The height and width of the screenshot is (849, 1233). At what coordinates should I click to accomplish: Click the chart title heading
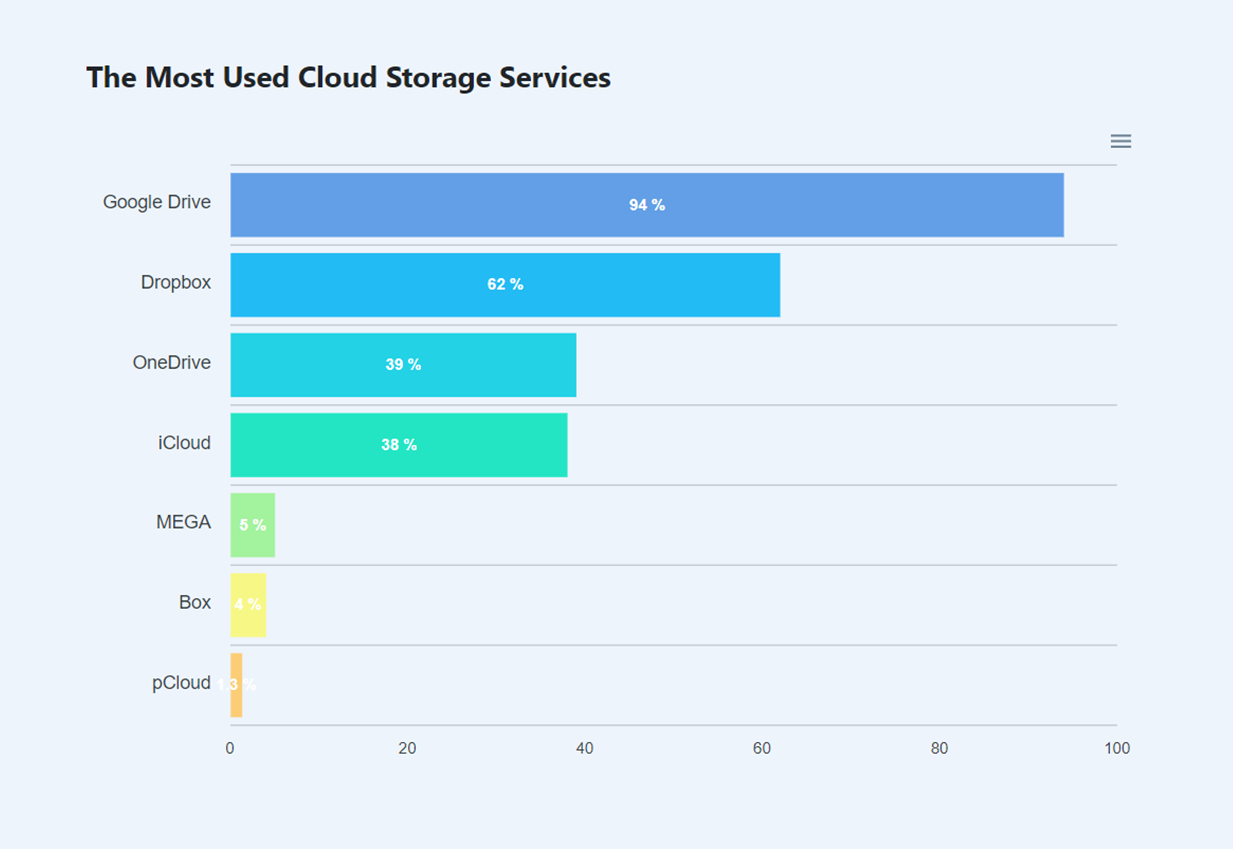point(348,77)
